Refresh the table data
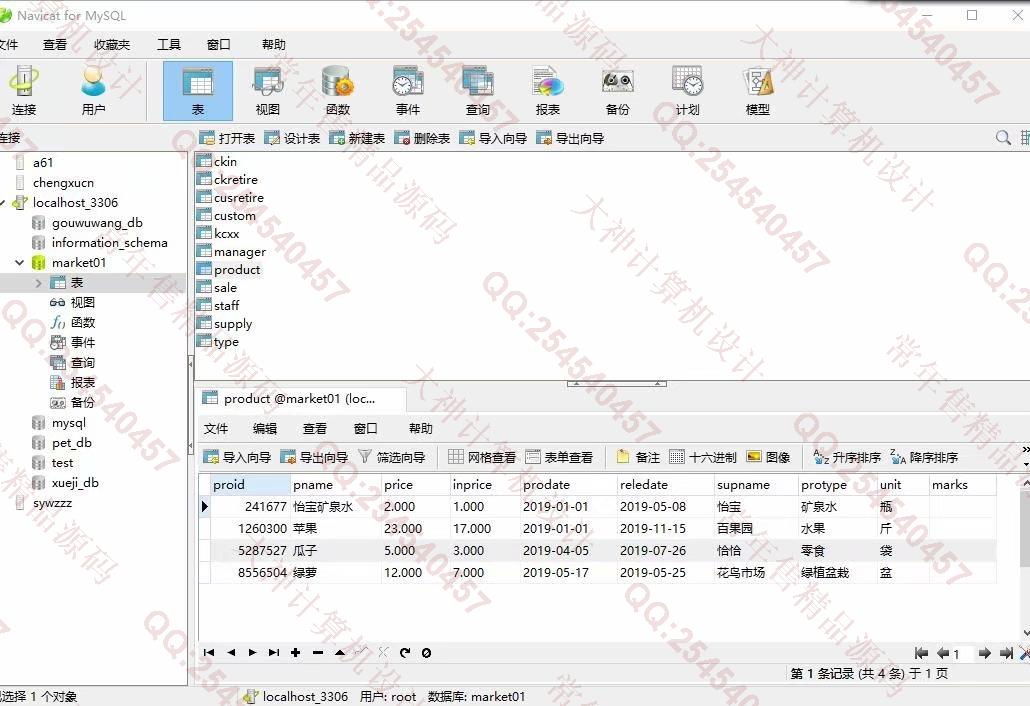Viewport: 1030px width, 706px height. point(405,652)
